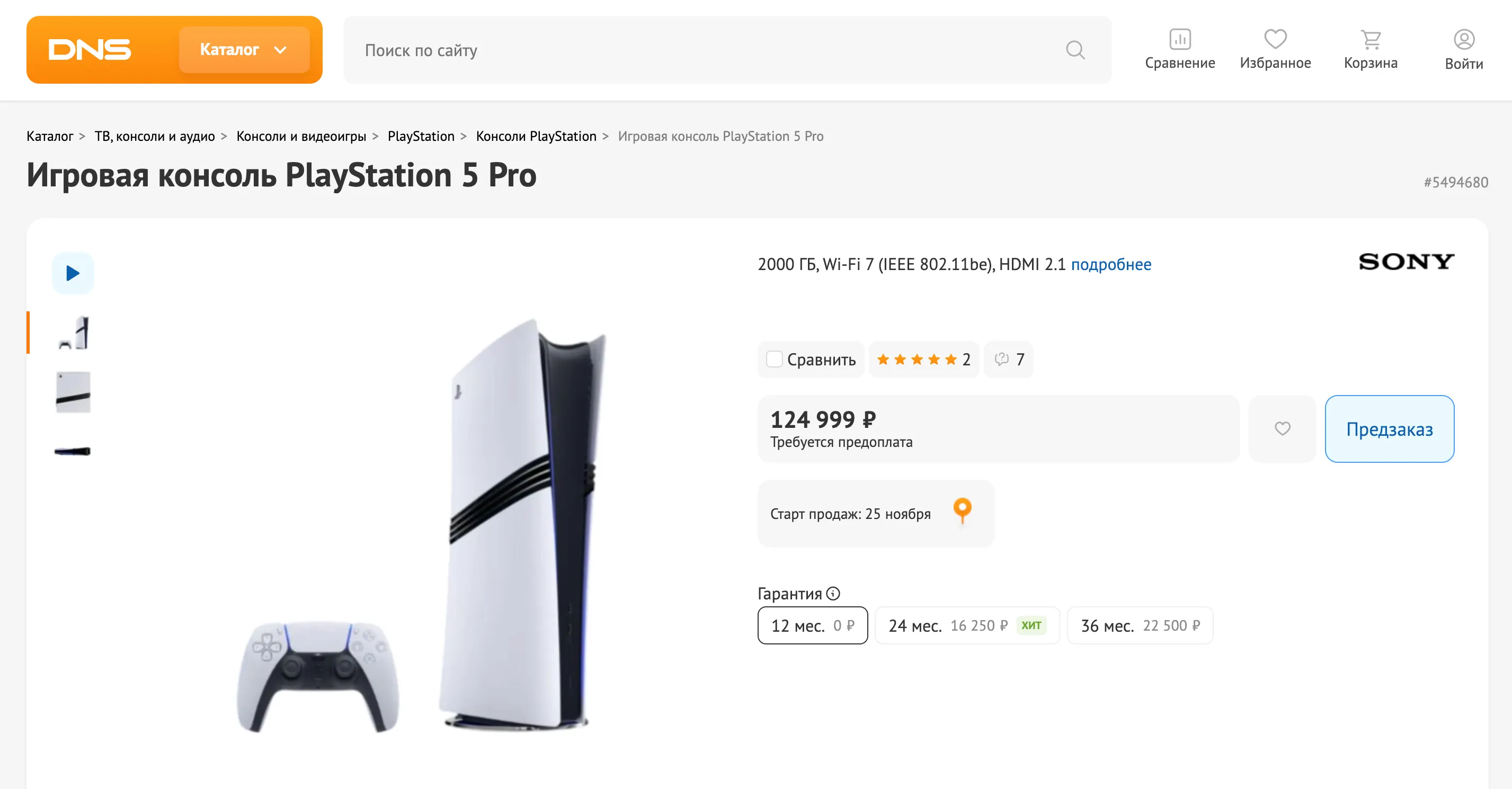Click the orange map pin icon
1512x789 pixels.
pos(962,510)
